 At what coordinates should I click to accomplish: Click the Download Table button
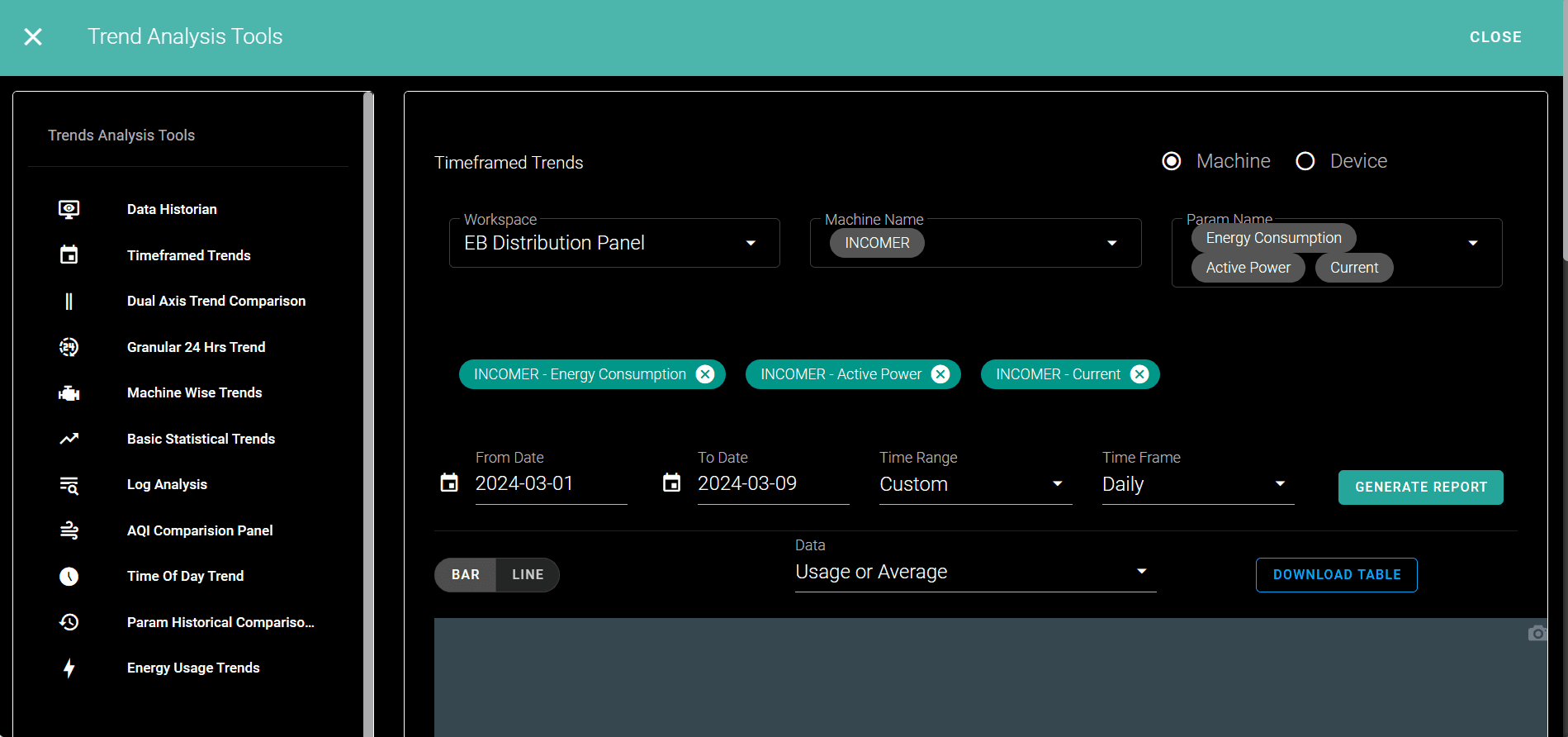point(1336,575)
